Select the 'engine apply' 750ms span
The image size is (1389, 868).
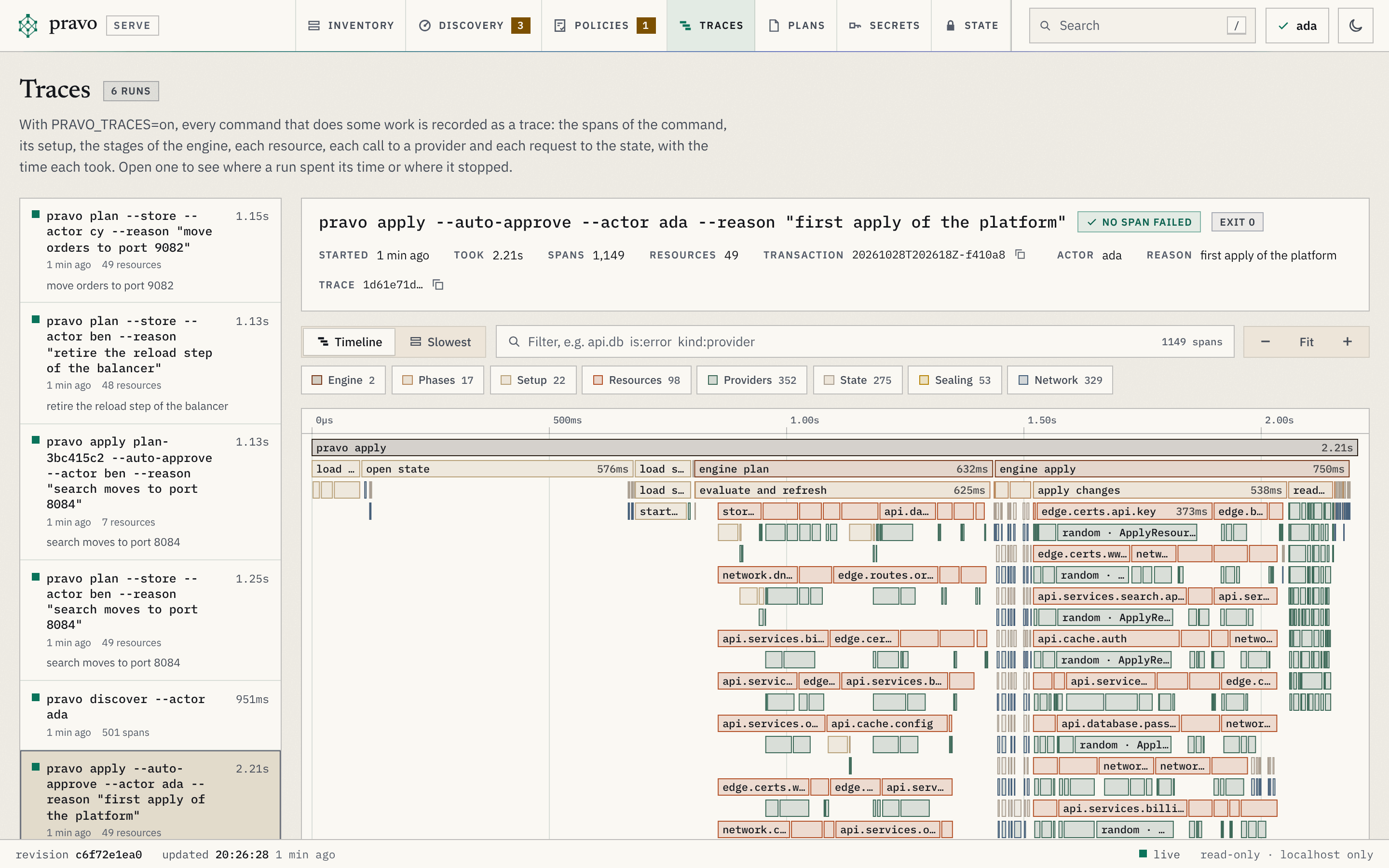click(1171, 469)
